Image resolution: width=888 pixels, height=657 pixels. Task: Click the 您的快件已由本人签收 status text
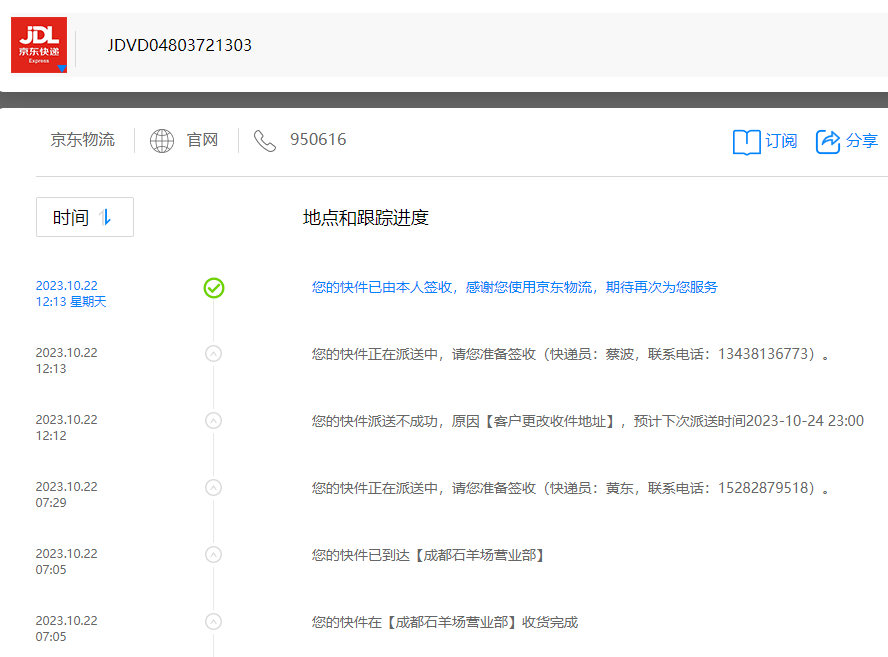[514, 287]
